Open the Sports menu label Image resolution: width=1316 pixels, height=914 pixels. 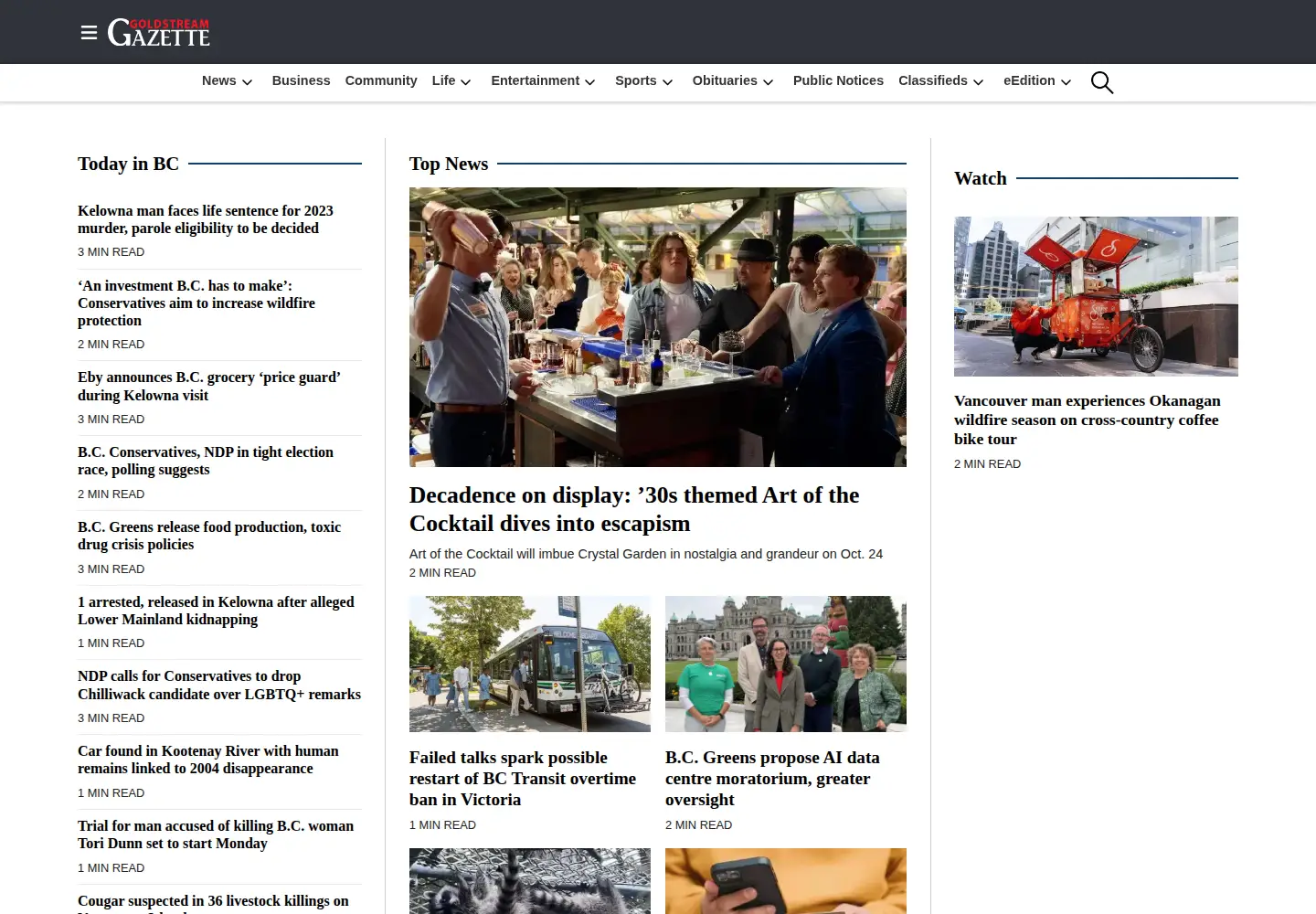click(x=636, y=80)
